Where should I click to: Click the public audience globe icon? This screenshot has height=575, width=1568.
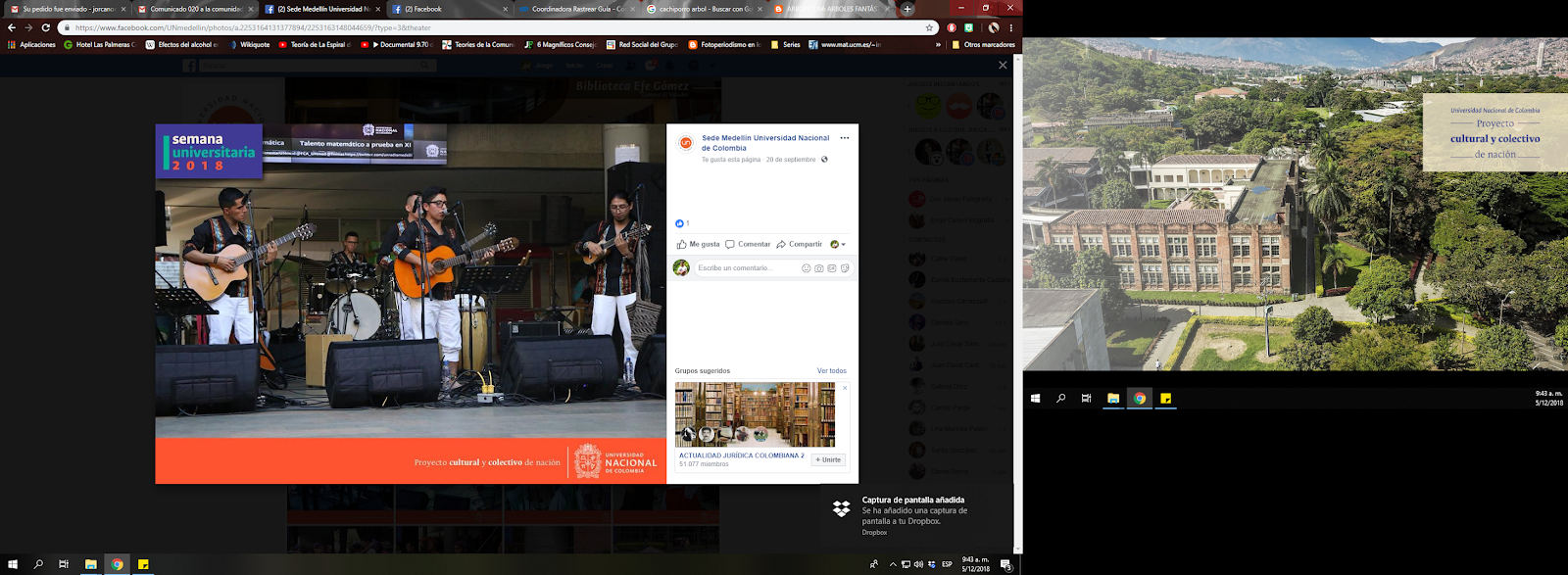(x=824, y=160)
